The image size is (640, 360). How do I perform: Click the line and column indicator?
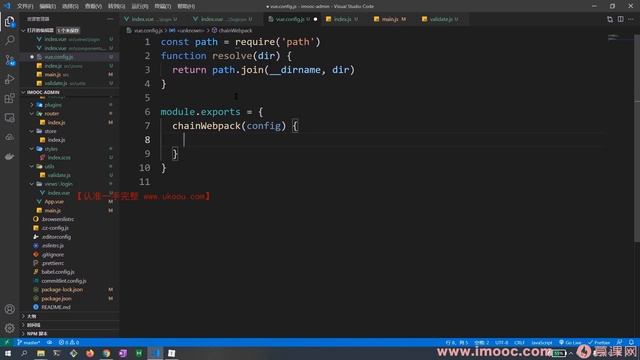coord(457,342)
